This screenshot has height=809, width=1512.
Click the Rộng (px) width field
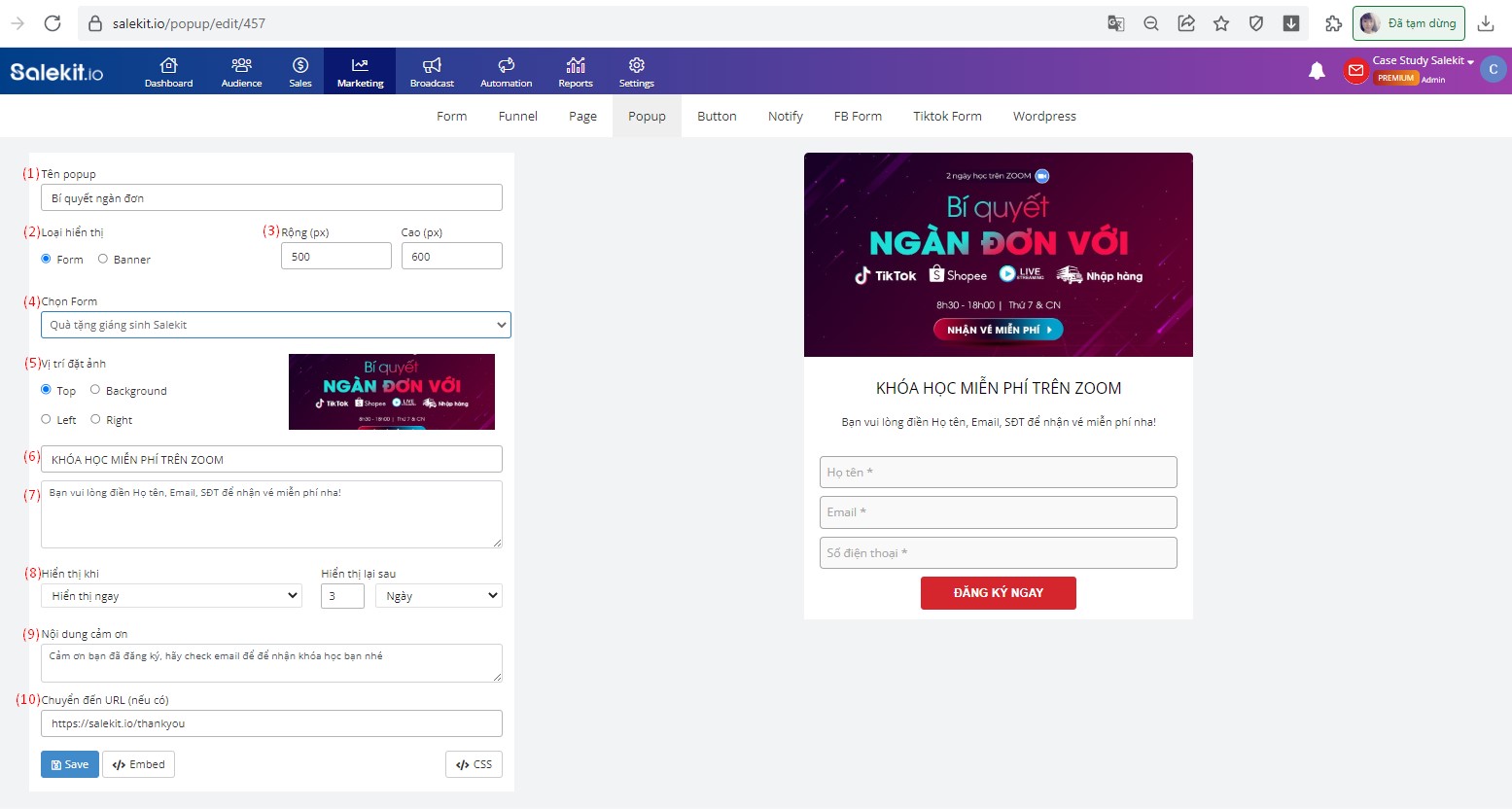tap(335, 256)
